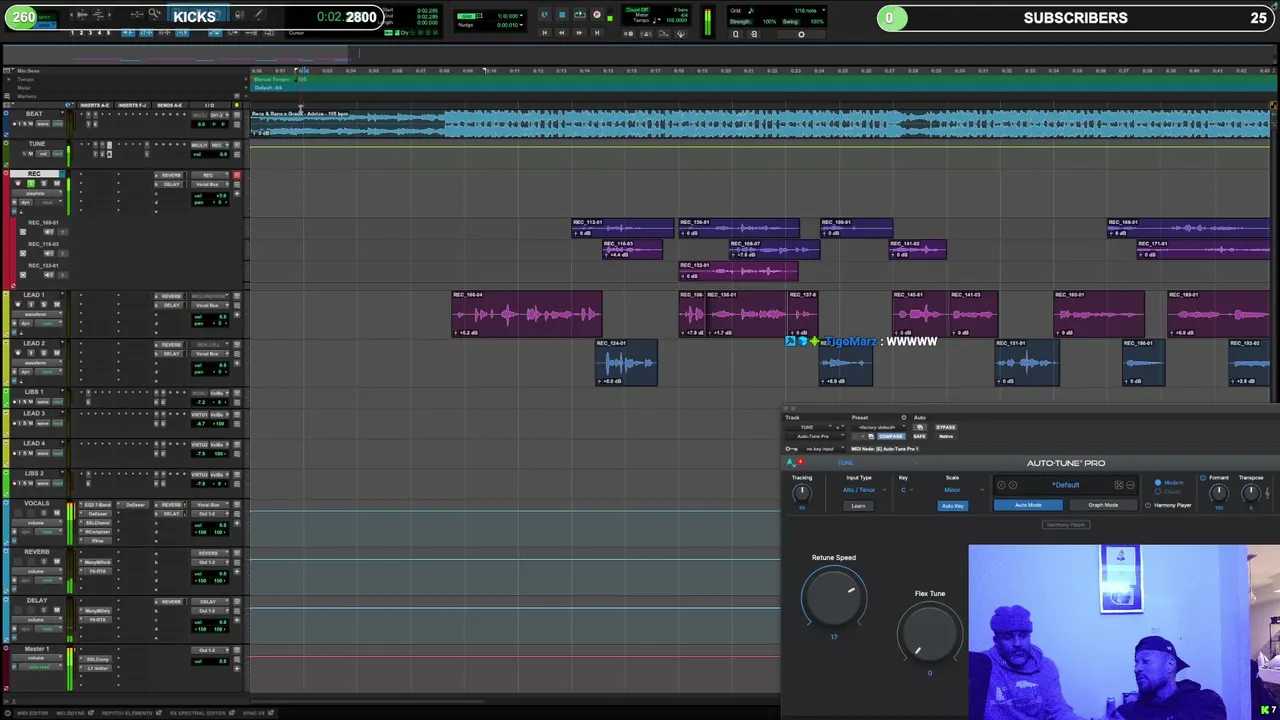Click the Learn button
Viewport: 1280px width, 720px height.
[858, 506]
